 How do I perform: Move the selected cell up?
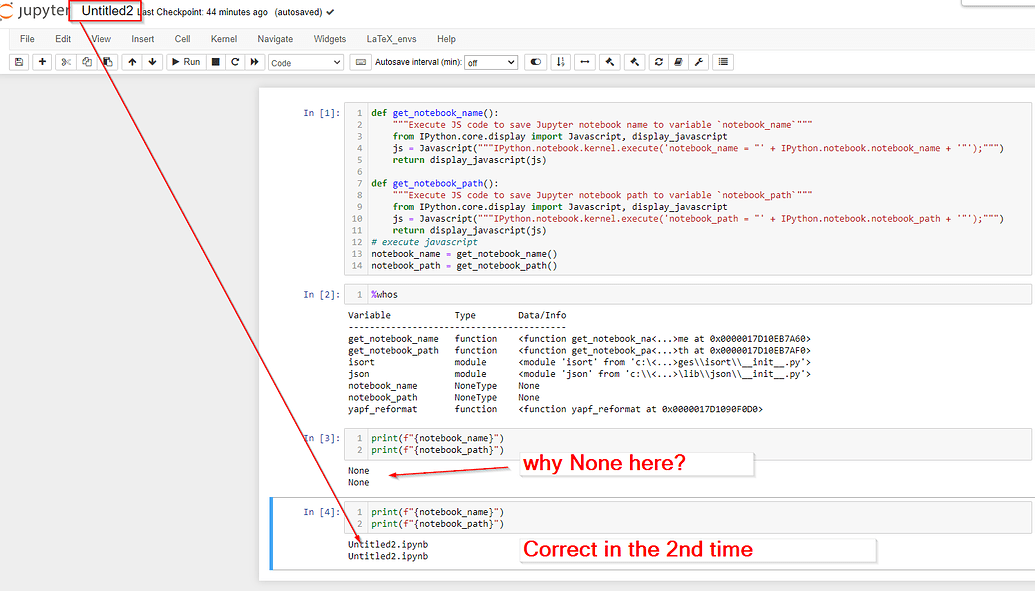[x=131, y=62]
